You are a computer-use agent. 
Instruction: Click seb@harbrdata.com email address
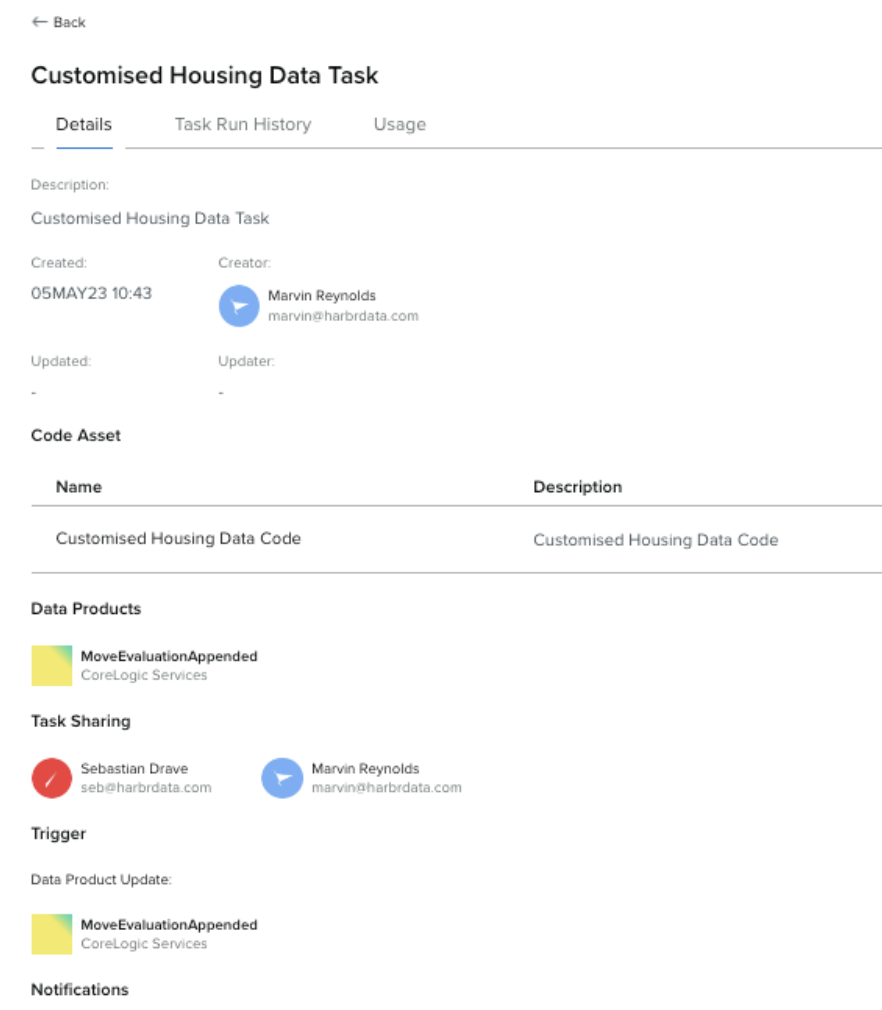click(x=146, y=788)
